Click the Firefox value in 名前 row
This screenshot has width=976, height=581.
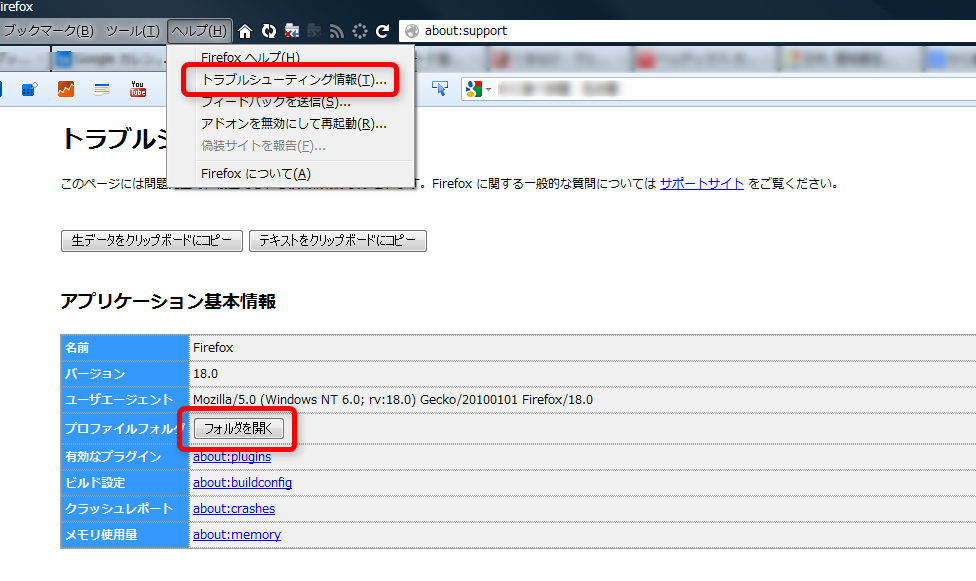pyautogui.click(x=213, y=347)
